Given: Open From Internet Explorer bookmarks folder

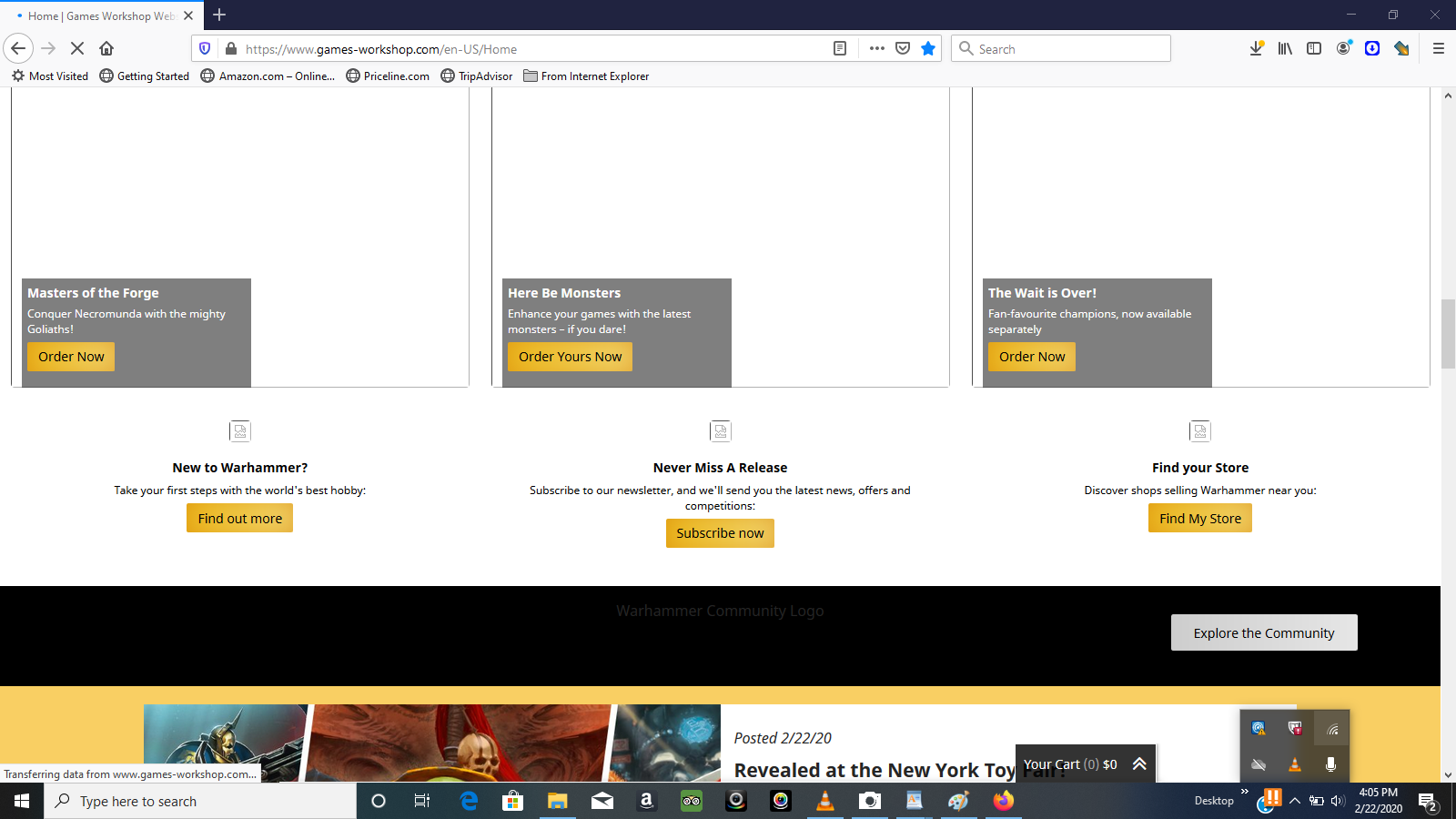Looking at the screenshot, I should pyautogui.click(x=587, y=76).
